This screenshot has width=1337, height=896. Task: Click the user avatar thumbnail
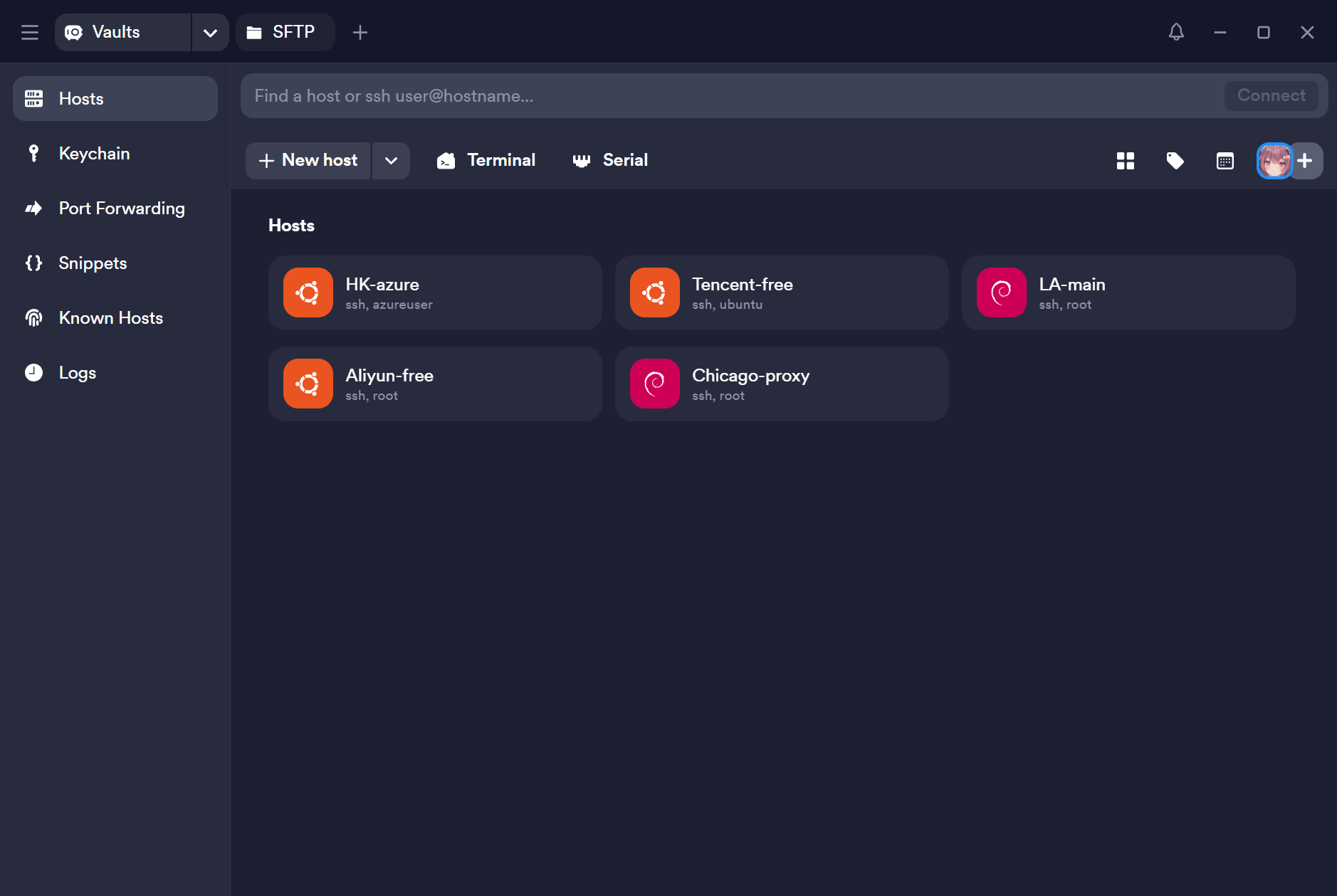coord(1274,161)
